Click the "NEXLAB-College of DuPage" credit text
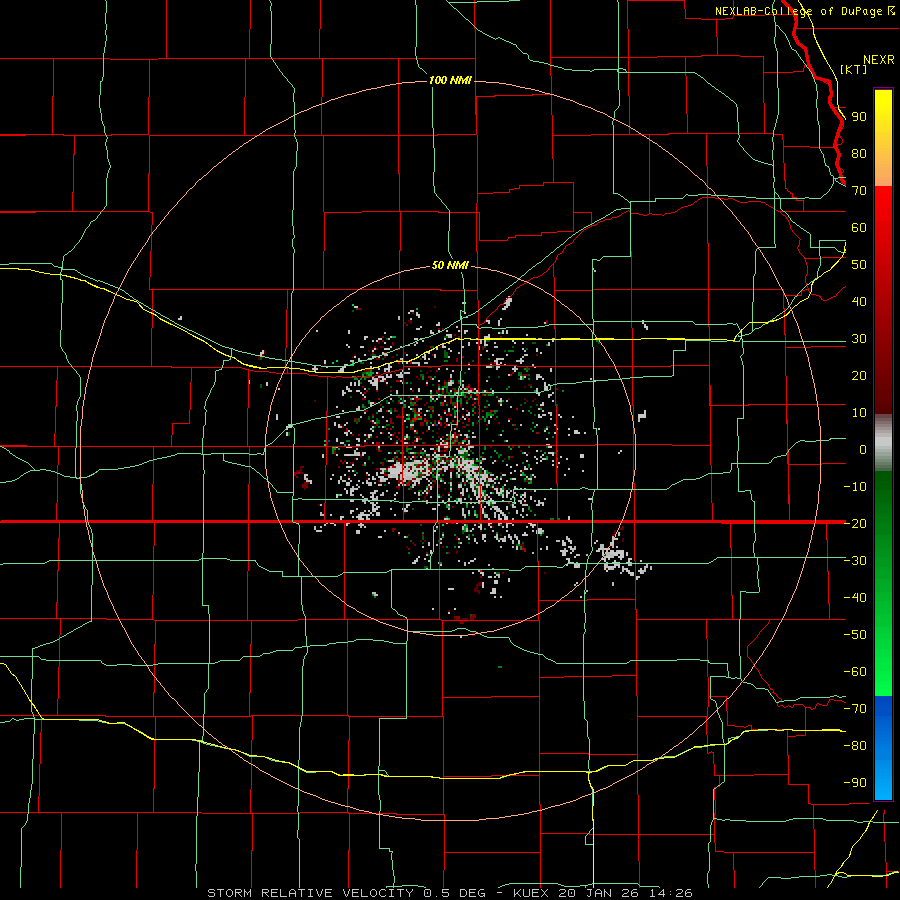This screenshot has height=900, width=900. tap(798, 11)
